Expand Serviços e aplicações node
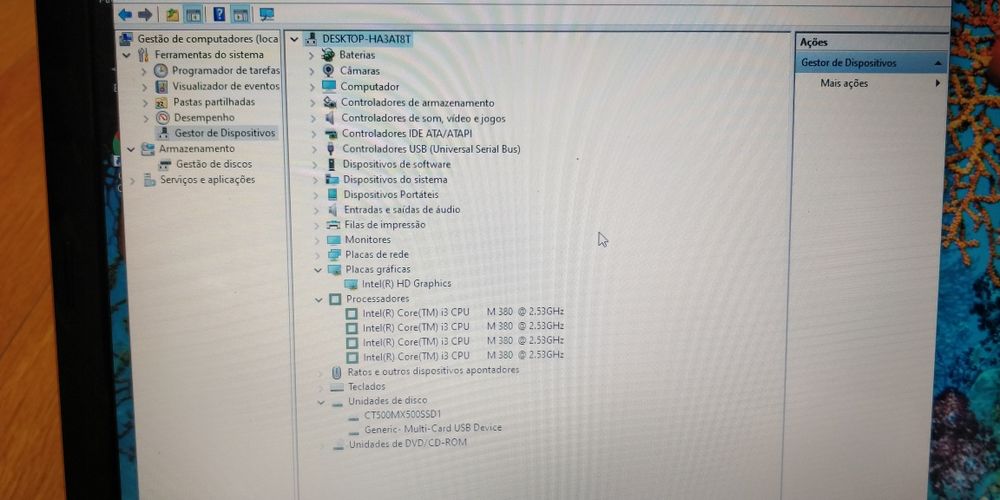 pos(133,180)
